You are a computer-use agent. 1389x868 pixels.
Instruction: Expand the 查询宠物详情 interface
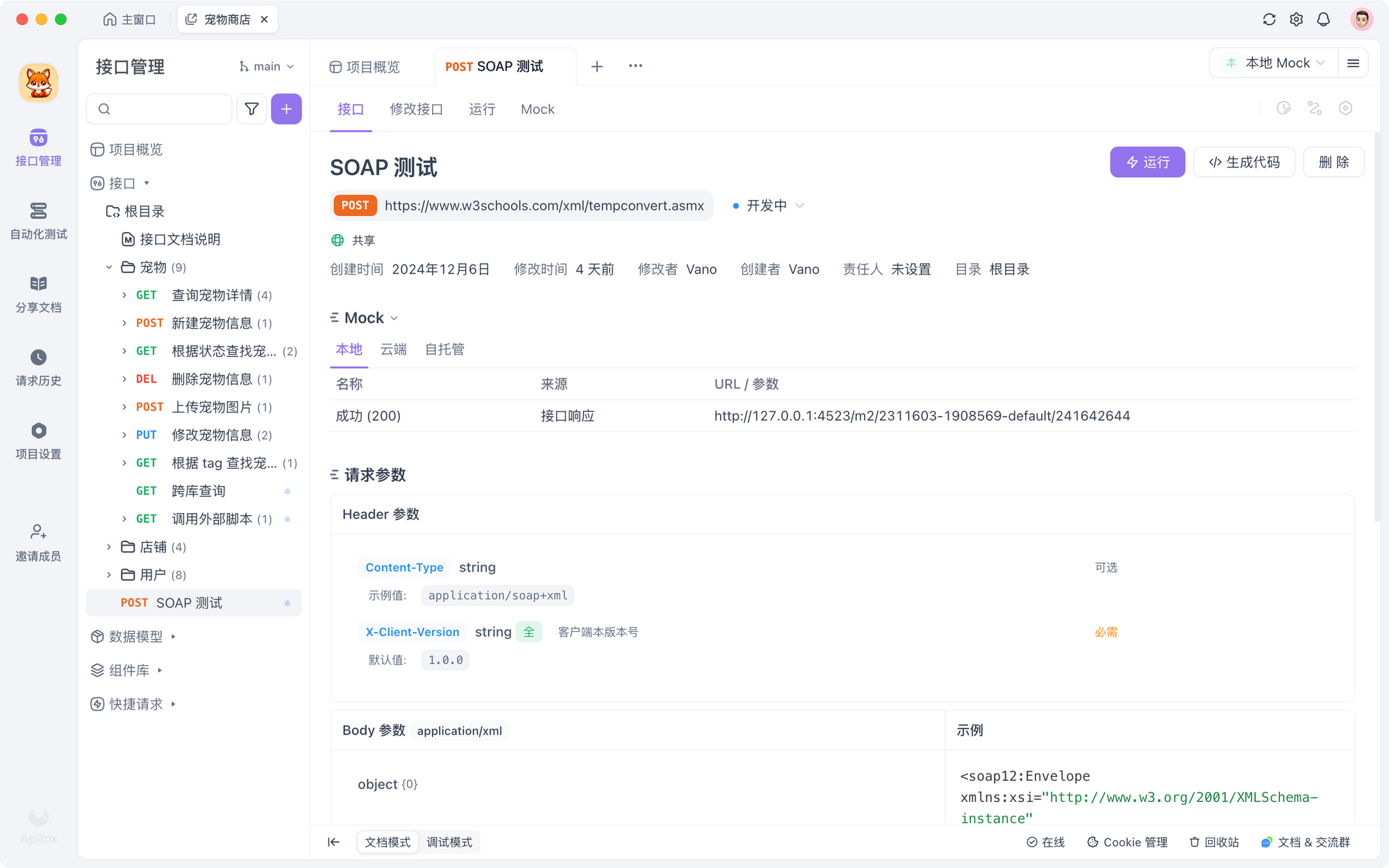(x=124, y=295)
